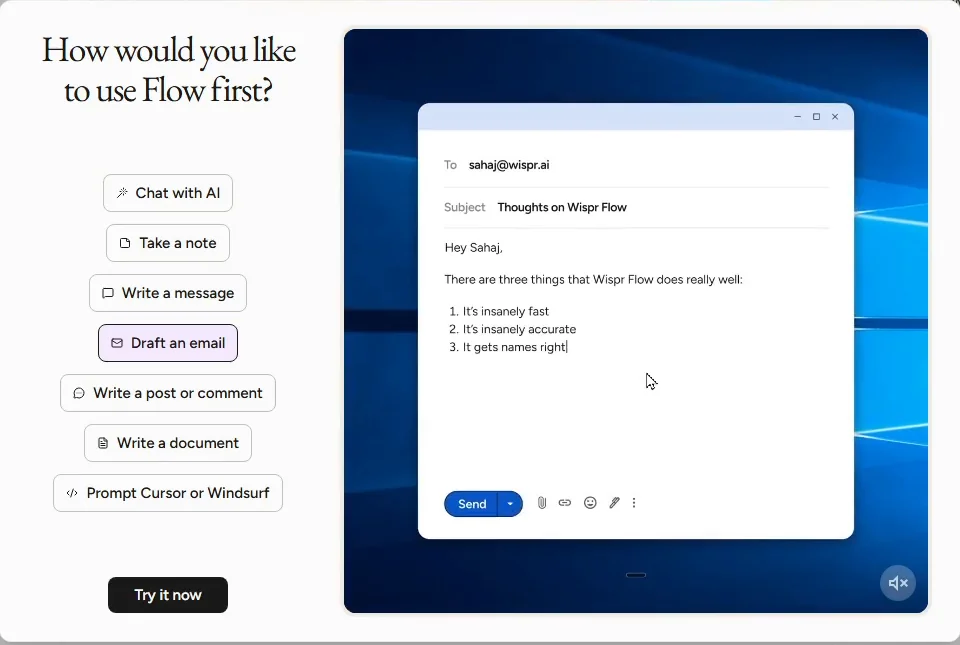Select the Chat with AI option
Viewport: 960px width, 645px height.
[168, 193]
